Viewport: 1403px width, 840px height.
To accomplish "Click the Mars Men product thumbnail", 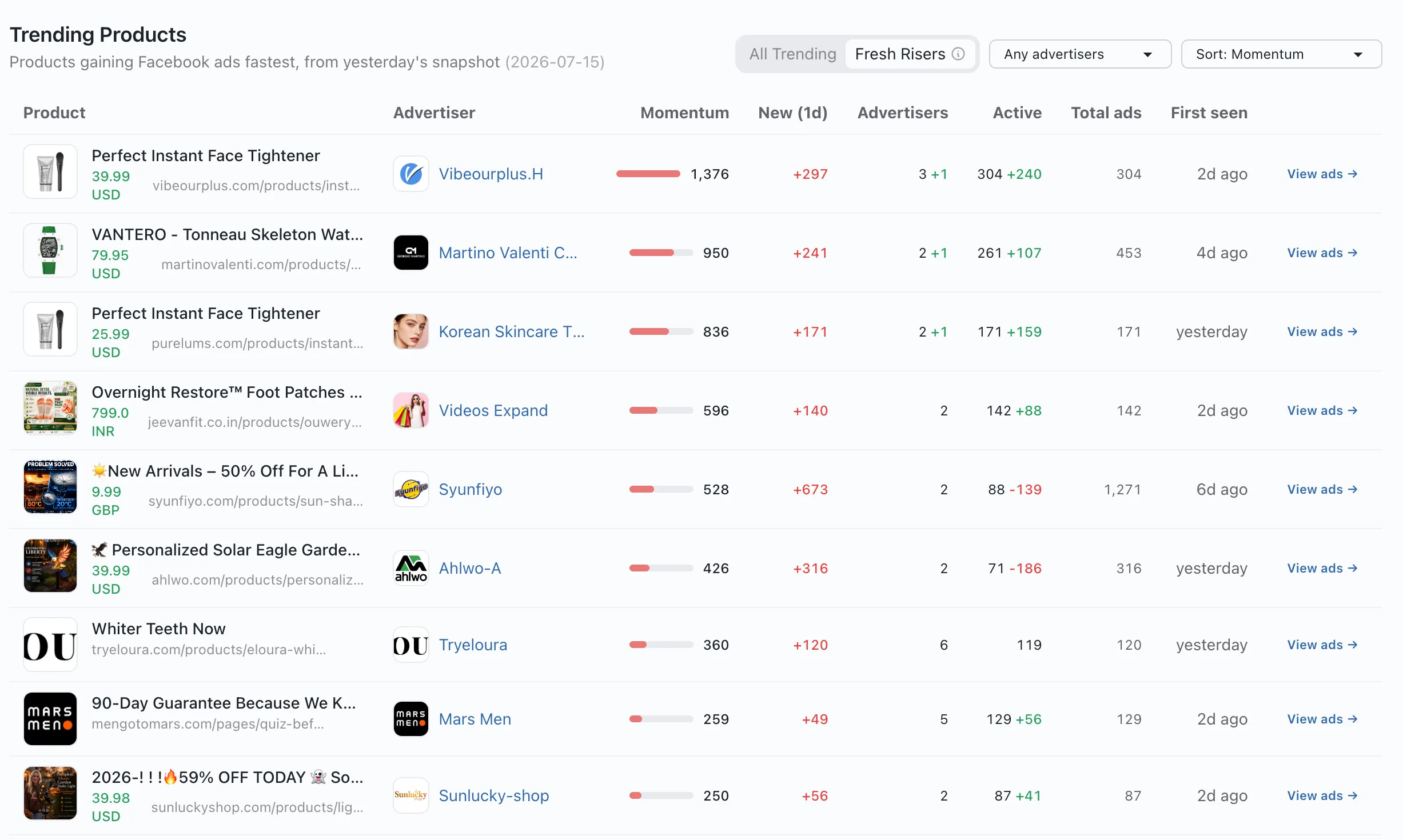I will click(x=50, y=719).
